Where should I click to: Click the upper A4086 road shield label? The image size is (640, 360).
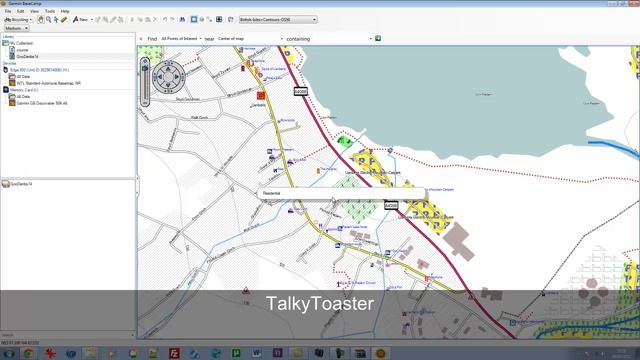[x=300, y=91]
